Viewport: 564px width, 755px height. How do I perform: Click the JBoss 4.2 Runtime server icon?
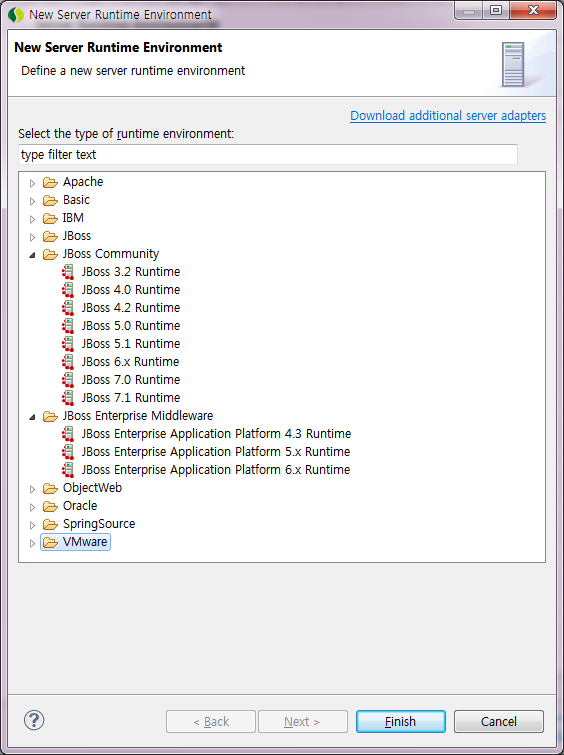click(68, 308)
